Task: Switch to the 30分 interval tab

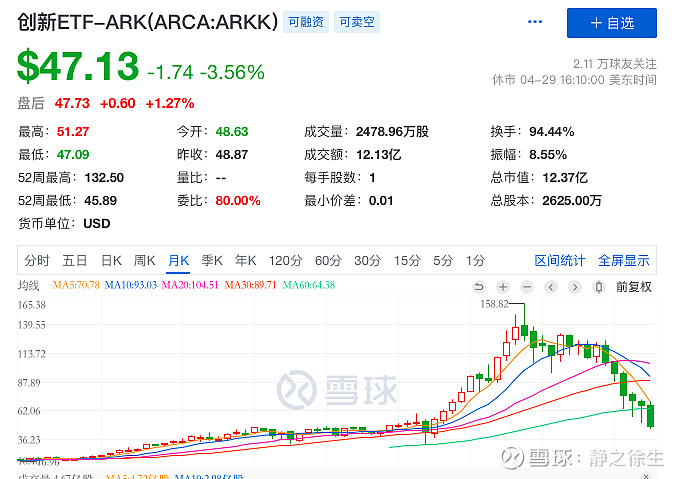Action: click(367, 260)
